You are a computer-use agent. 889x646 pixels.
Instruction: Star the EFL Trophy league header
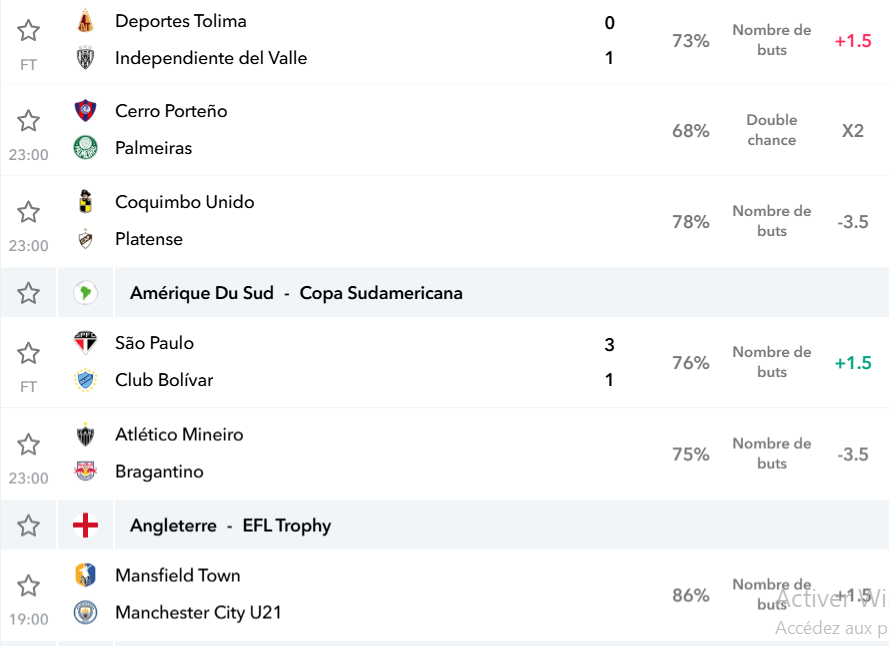28,526
